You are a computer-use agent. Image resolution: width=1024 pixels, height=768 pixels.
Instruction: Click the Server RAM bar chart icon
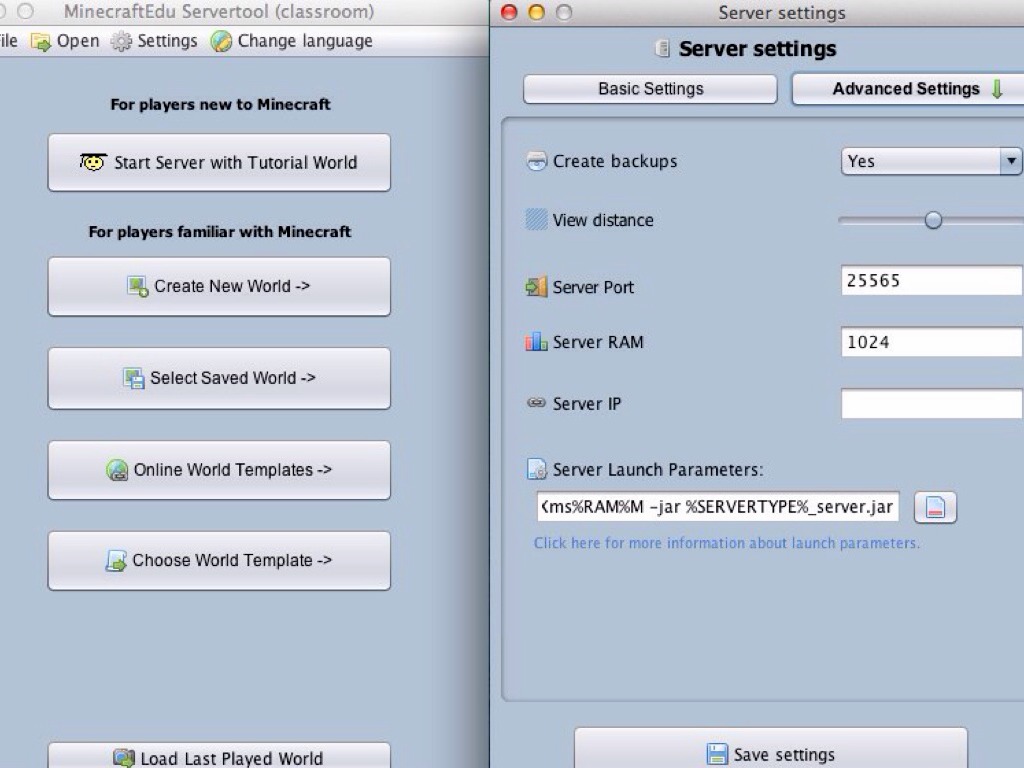pos(536,342)
